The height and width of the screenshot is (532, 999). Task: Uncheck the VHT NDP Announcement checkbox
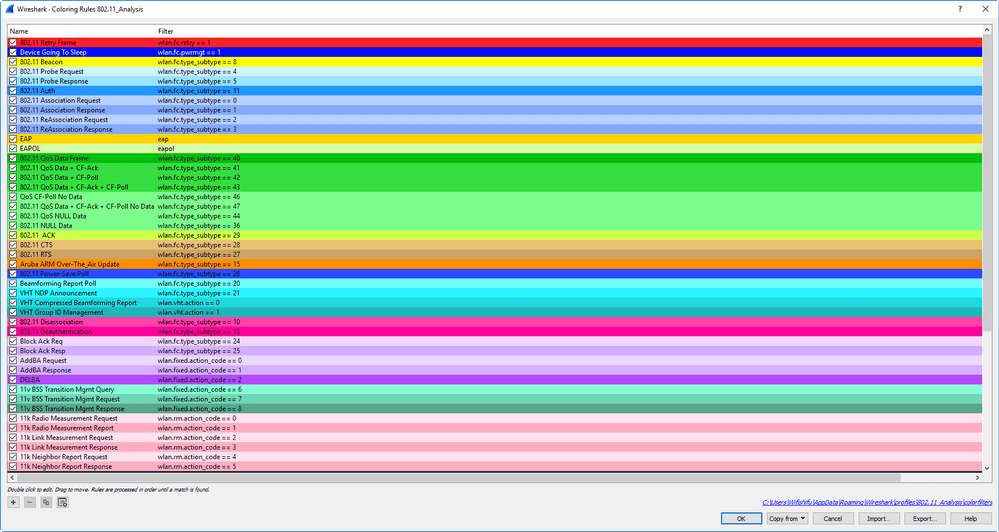pos(13,293)
